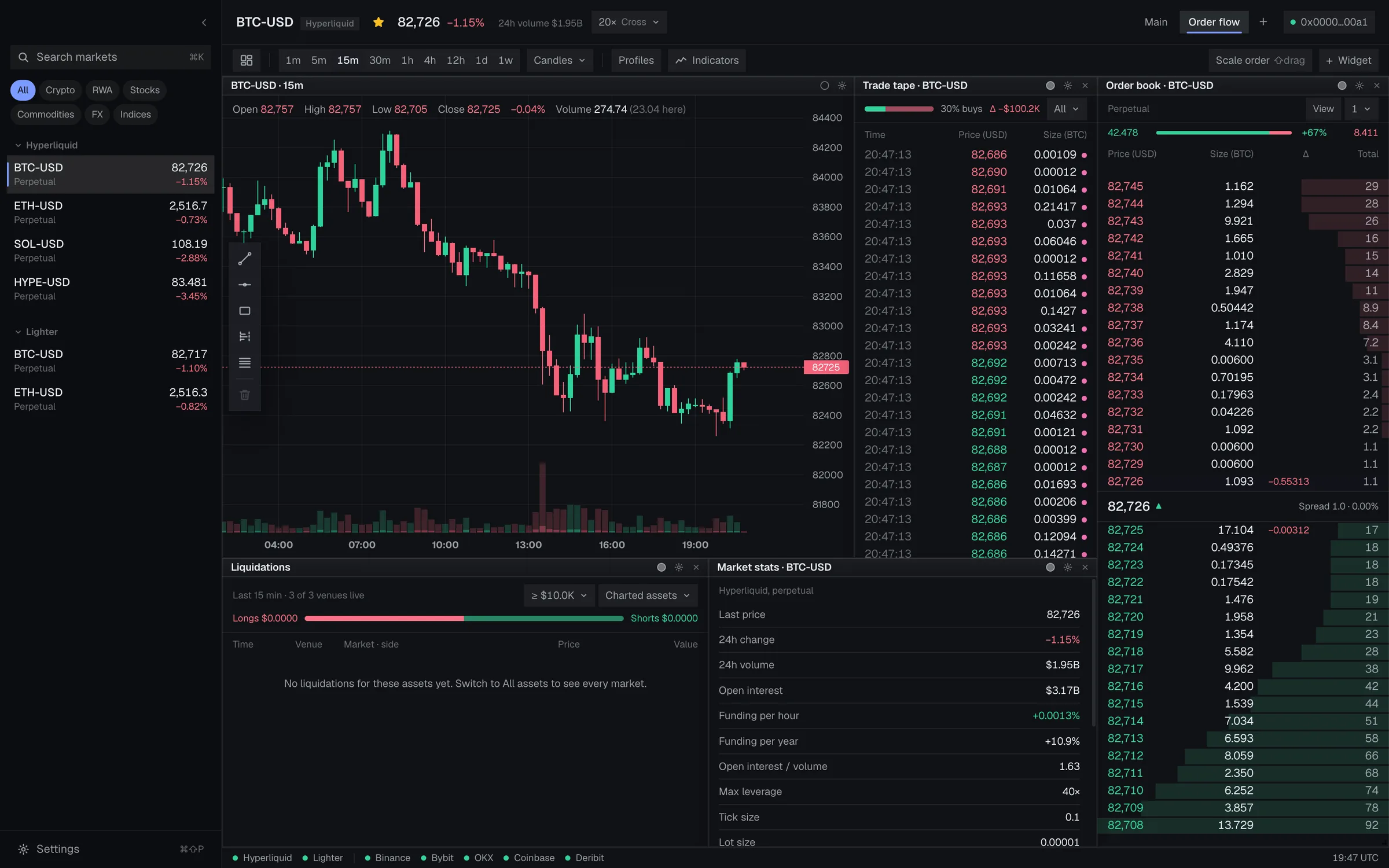Screen dimensions: 1389x868
Task: Open Settings gear in sidebar
Action: click(23, 849)
